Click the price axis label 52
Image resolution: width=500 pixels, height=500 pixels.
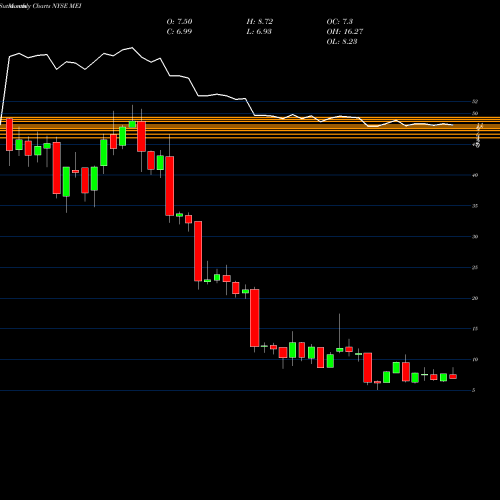[x=475, y=101]
